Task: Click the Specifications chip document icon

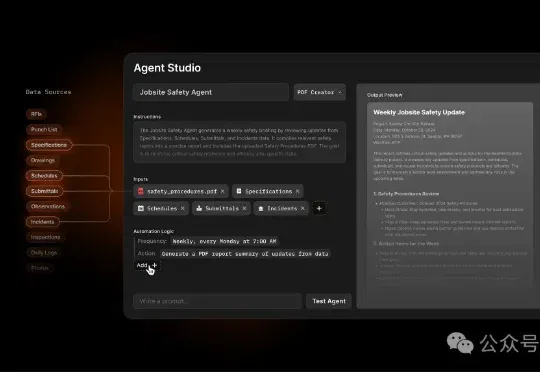Action: pyautogui.click(x=239, y=191)
